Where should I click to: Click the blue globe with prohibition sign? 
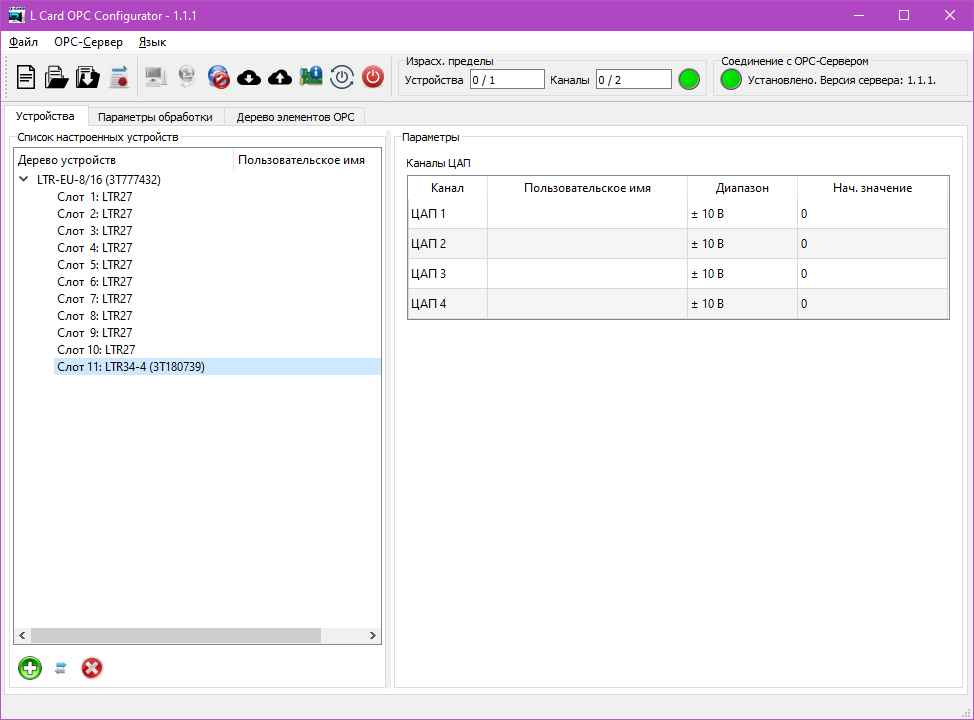point(218,77)
